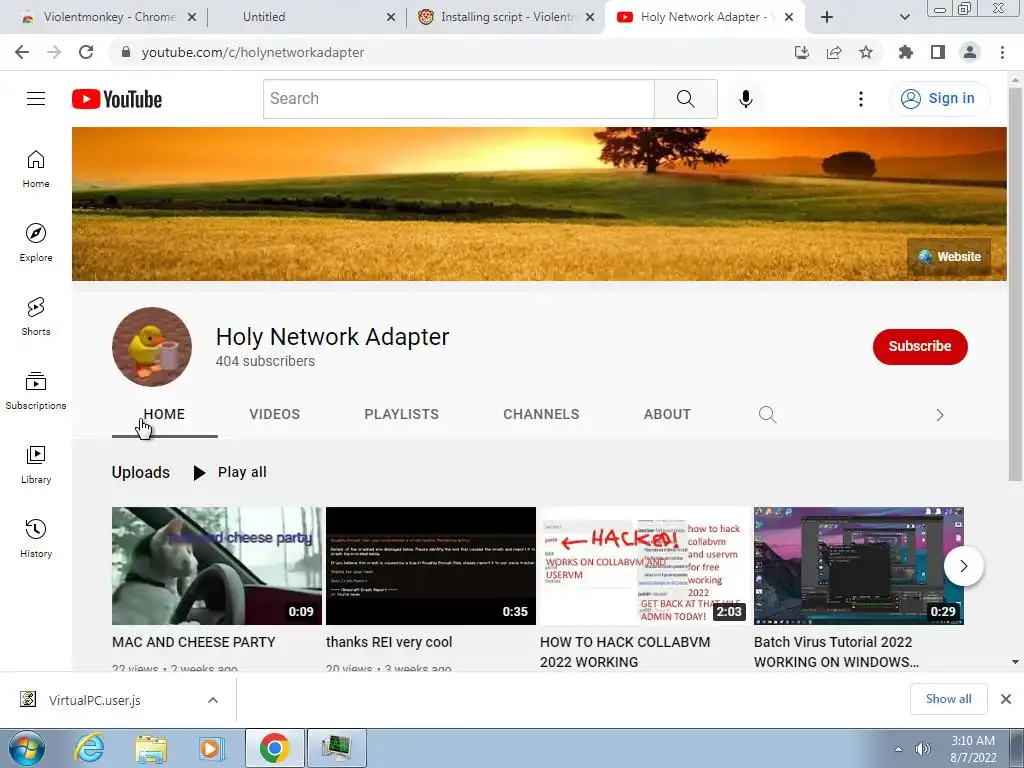The width and height of the screenshot is (1024, 768).
Task: Open Windows Explorer from the taskbar
Action: point(151,748)
